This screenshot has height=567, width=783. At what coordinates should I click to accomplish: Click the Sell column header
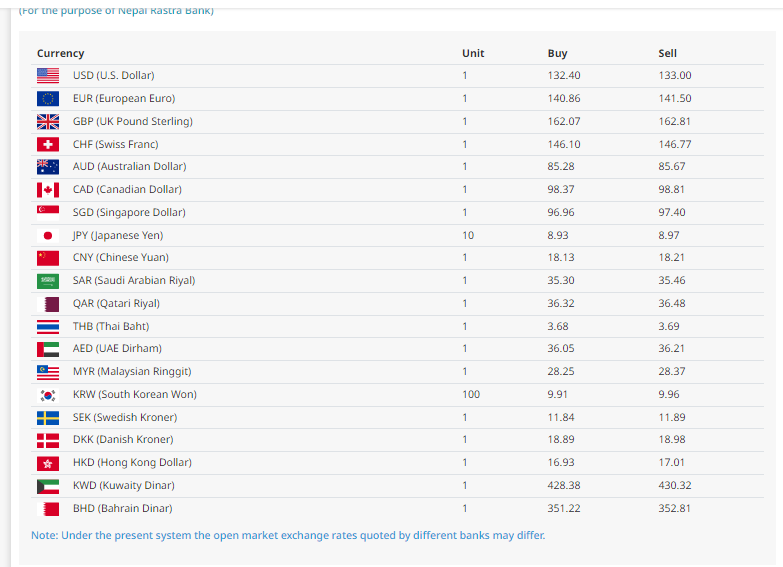667,53
